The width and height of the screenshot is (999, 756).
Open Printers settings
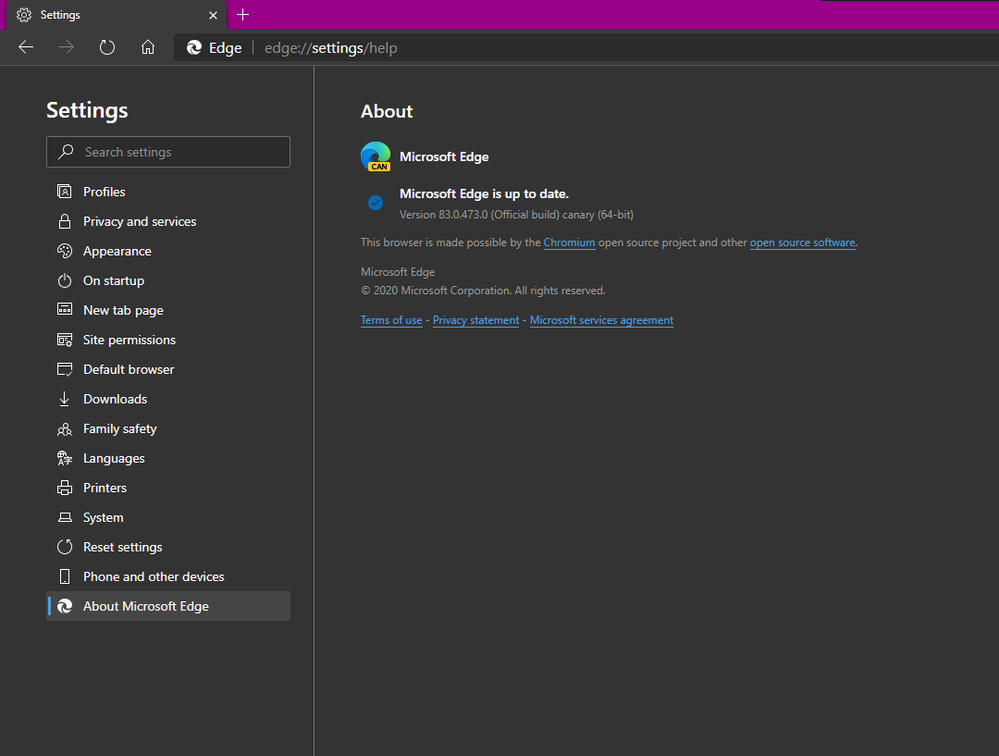pos(168,488)
